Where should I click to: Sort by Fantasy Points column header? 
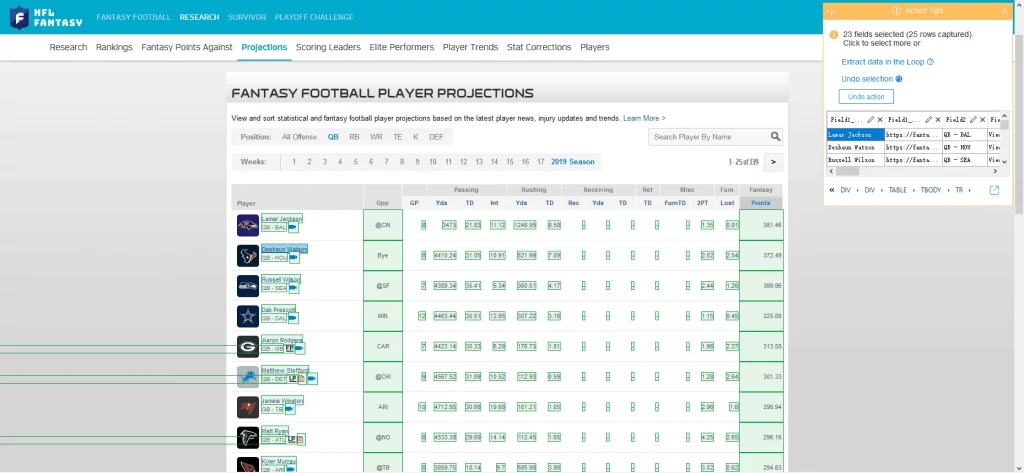coord(761,203)
